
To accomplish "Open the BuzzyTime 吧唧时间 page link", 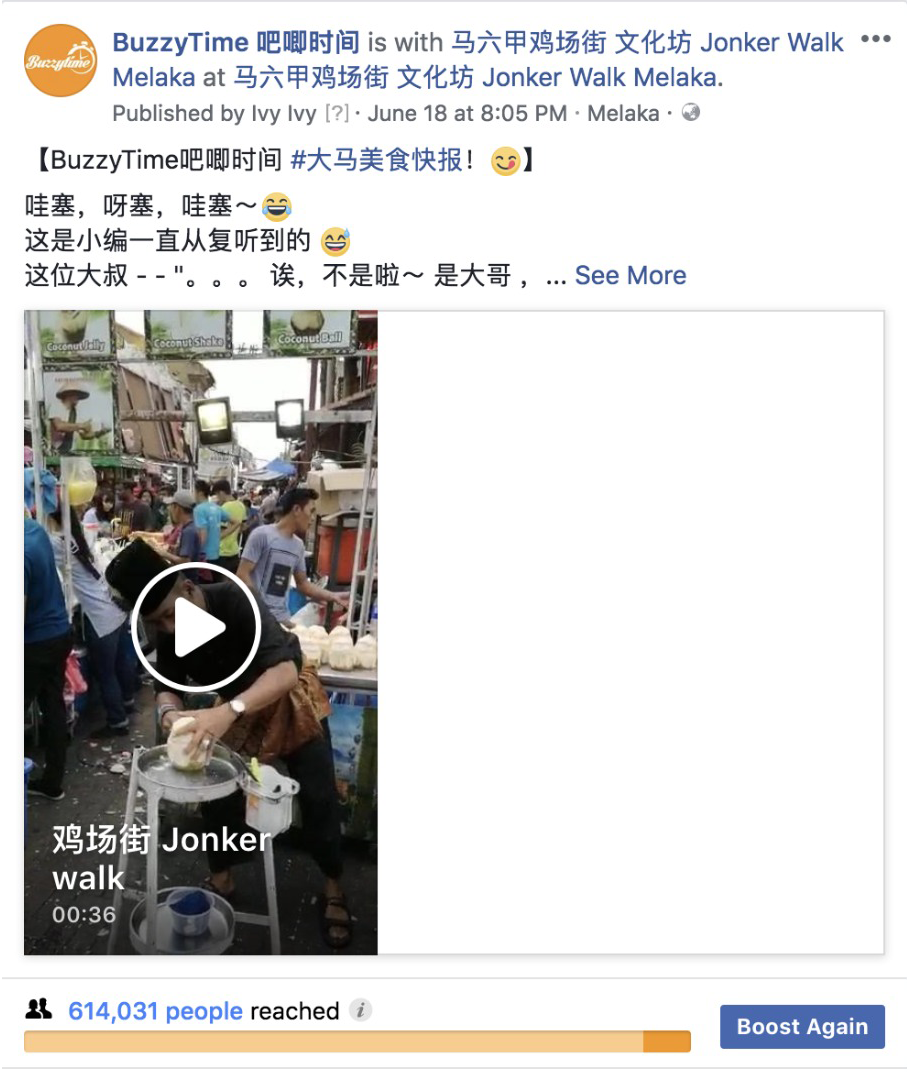I will tap(236, 43).
